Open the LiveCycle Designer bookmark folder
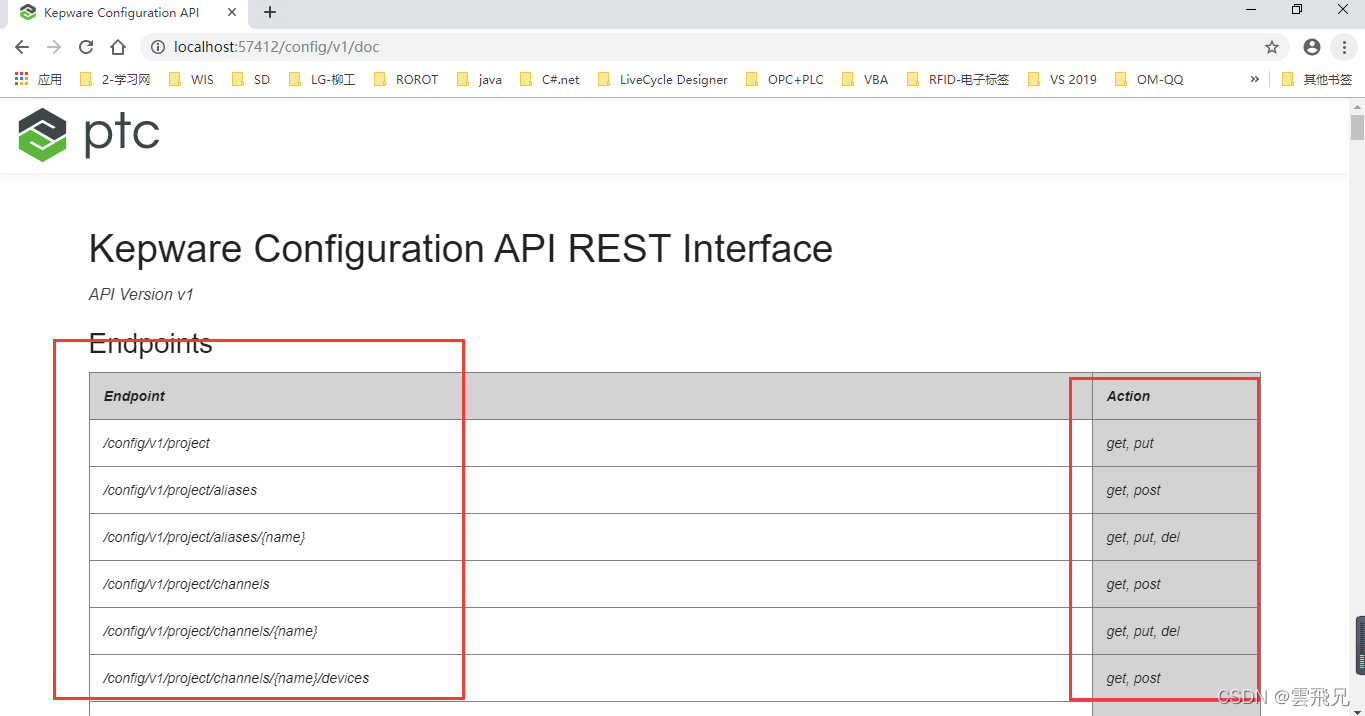 point(663,79)
